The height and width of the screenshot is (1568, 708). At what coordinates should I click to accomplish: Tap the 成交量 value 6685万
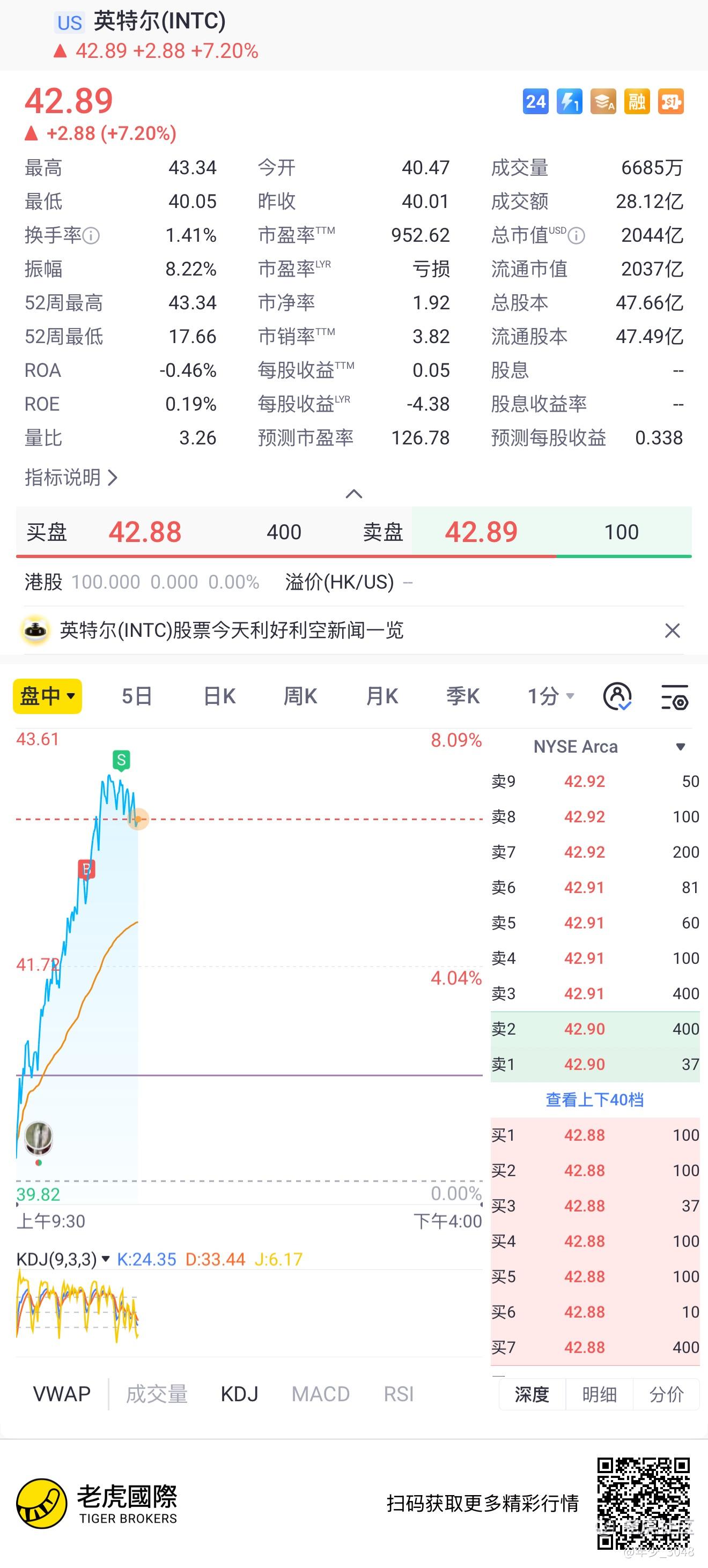click(652, 168)
